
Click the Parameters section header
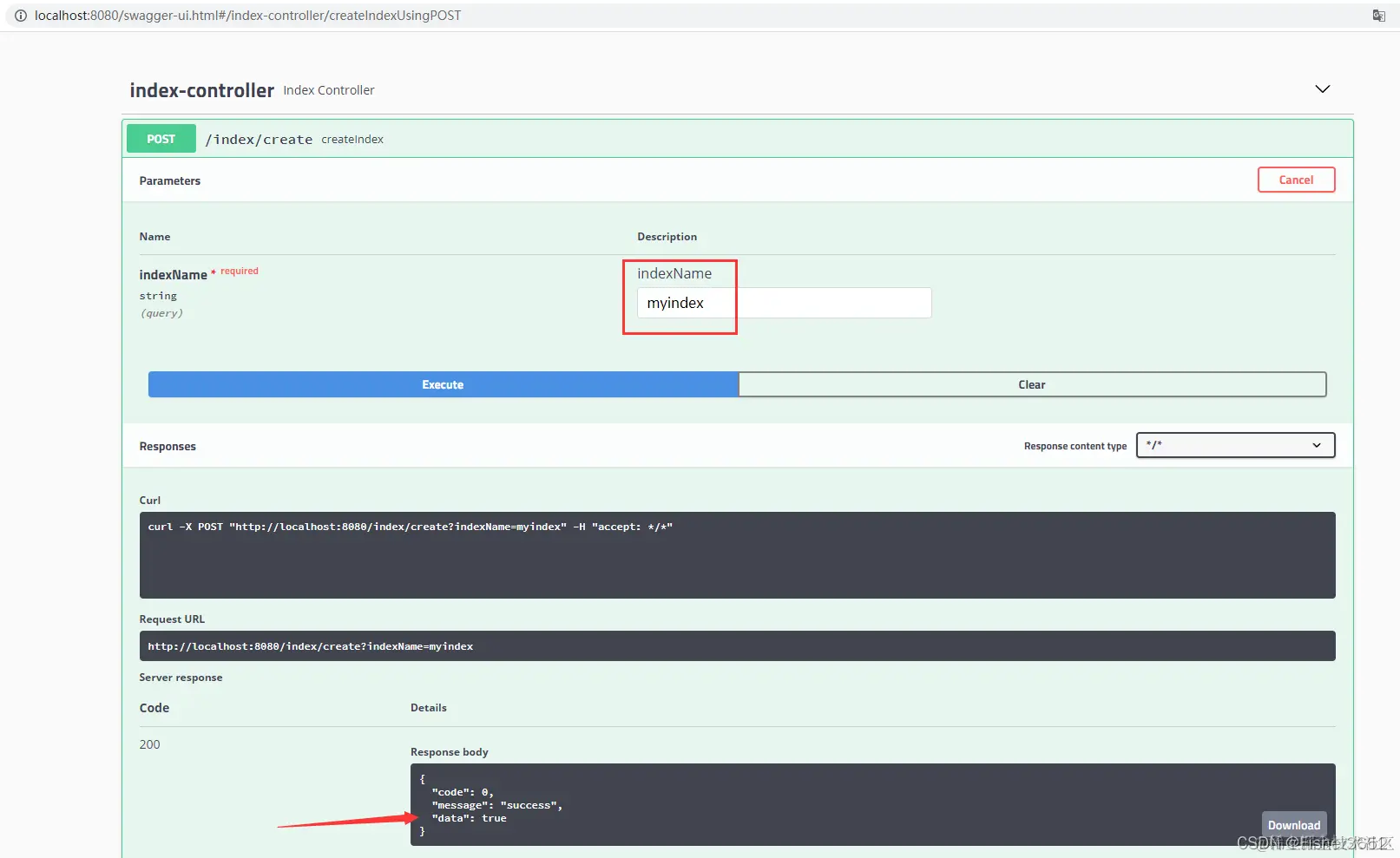pyautogui.click(x=169, y=180)
